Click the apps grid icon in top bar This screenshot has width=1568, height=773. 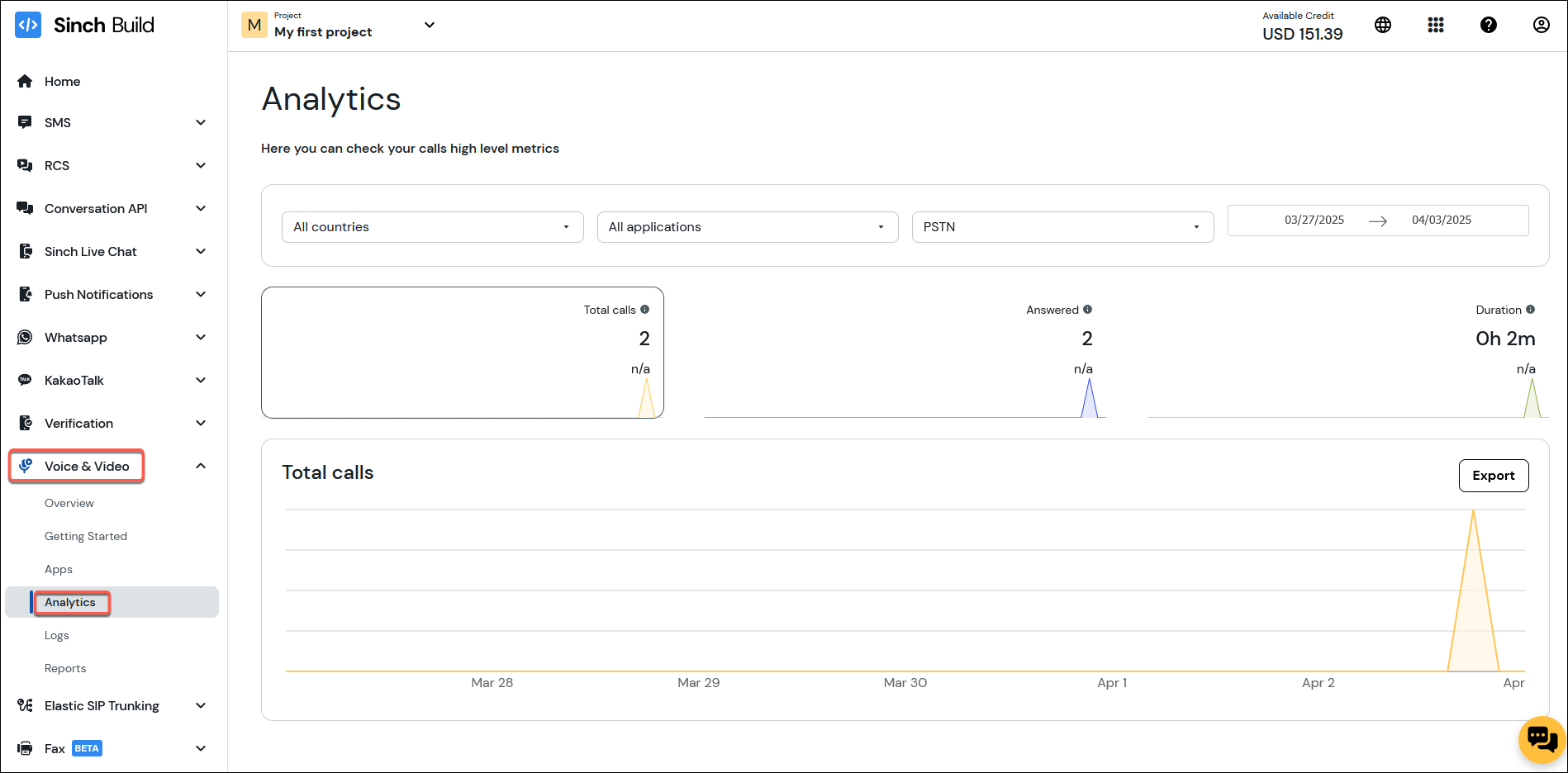coord(1436,25)
